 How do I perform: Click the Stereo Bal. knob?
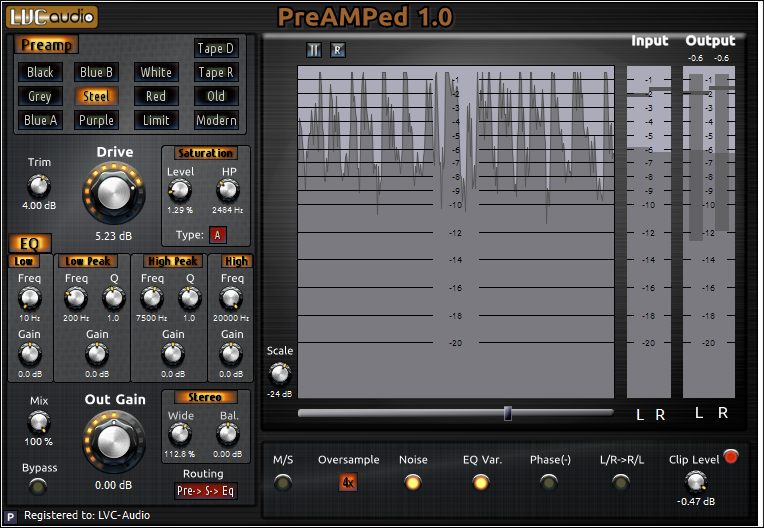coord(228,434)
